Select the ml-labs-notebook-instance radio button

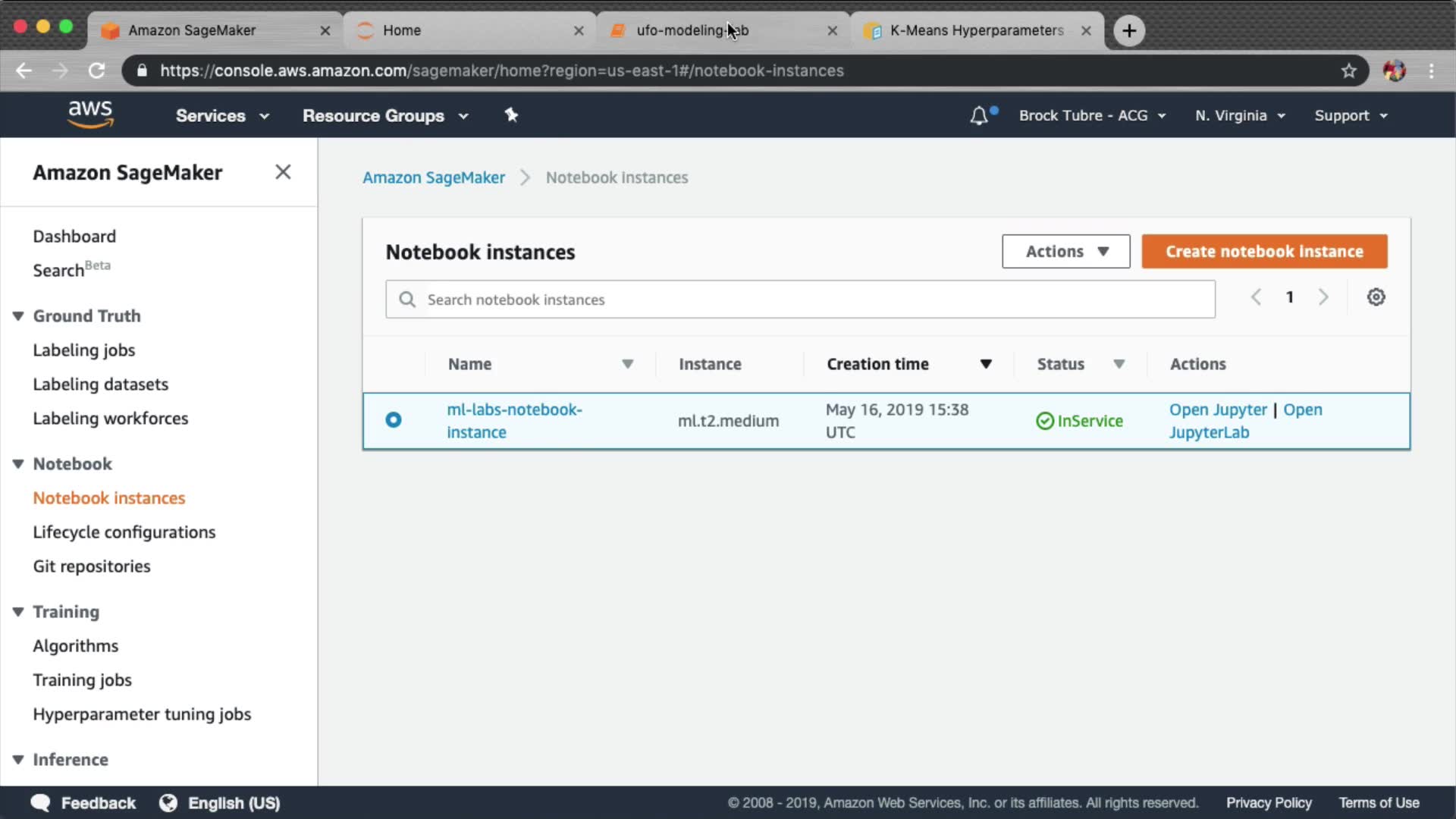pos(394,420)
